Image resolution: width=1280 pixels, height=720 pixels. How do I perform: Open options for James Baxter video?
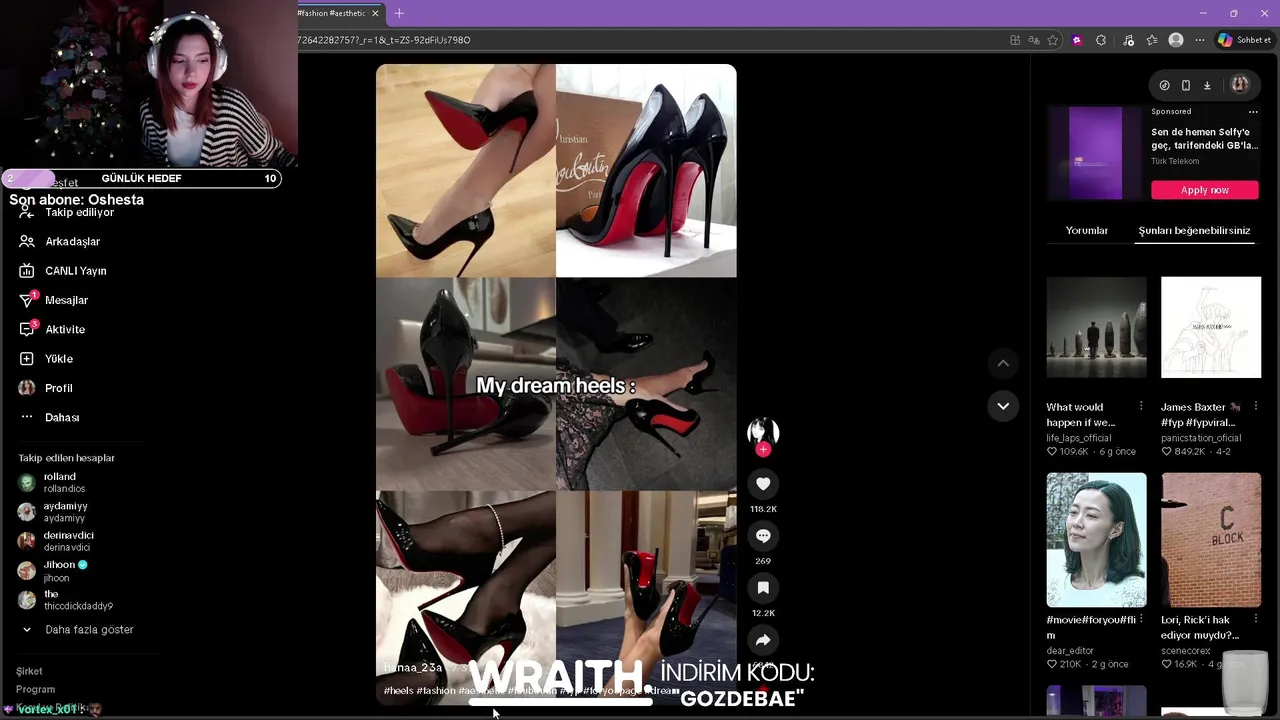1256,406
